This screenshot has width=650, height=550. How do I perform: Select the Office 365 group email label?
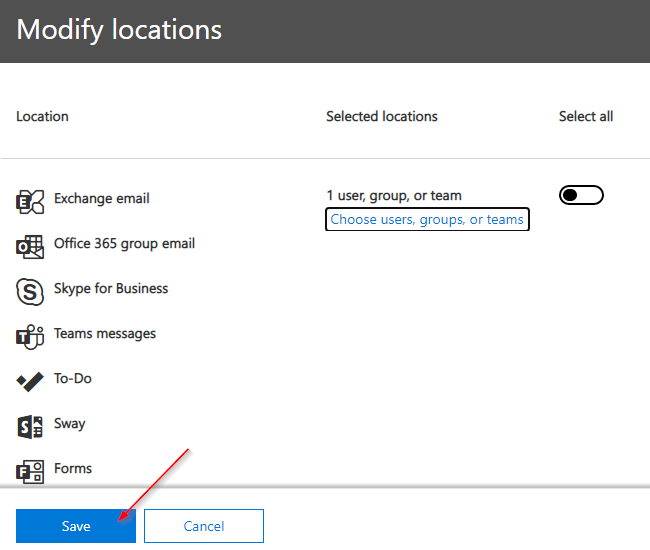click(x=124, y=243)
